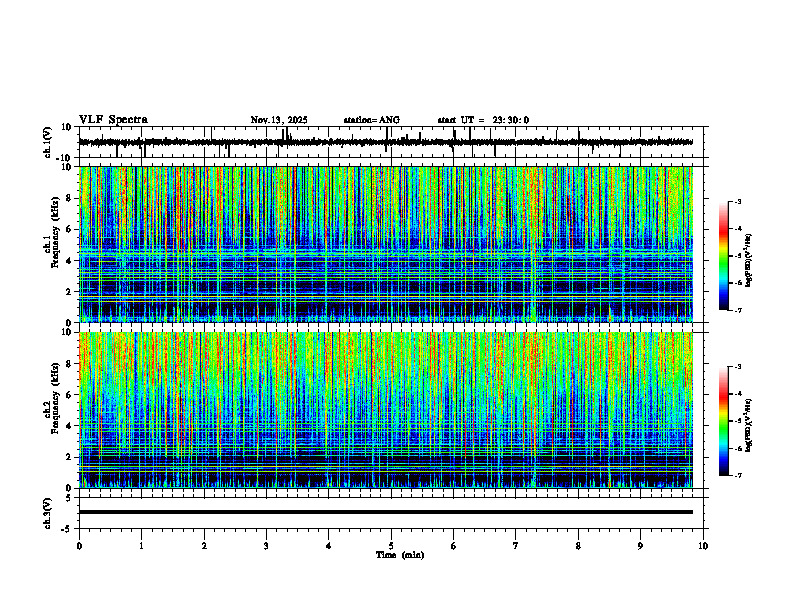
Task: Select ch.1 "Frequency (kHz)" axis label
Action: click(55, 231)
